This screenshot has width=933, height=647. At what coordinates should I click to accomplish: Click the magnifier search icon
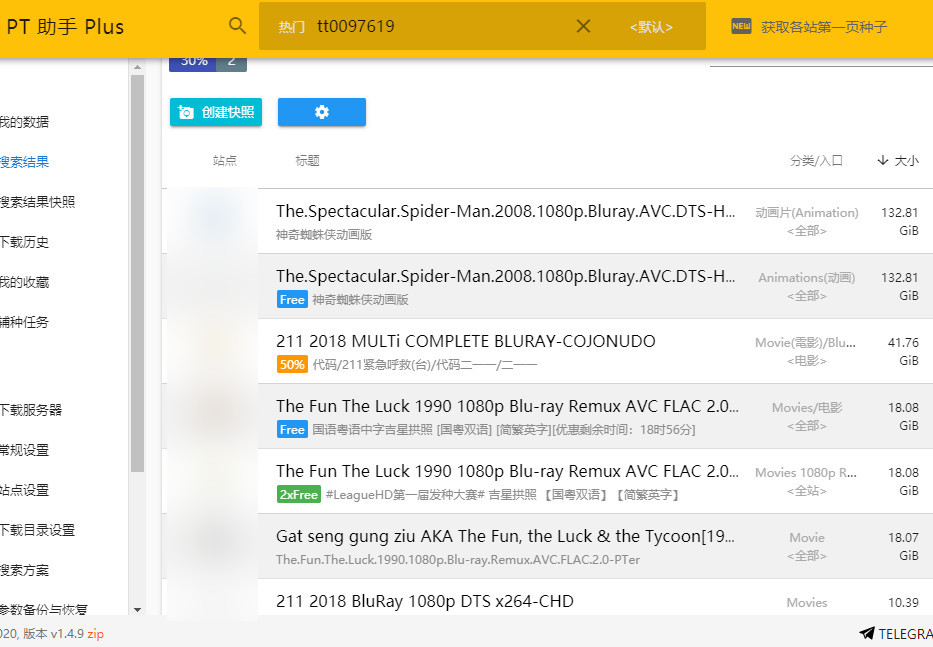click(237, 25)
